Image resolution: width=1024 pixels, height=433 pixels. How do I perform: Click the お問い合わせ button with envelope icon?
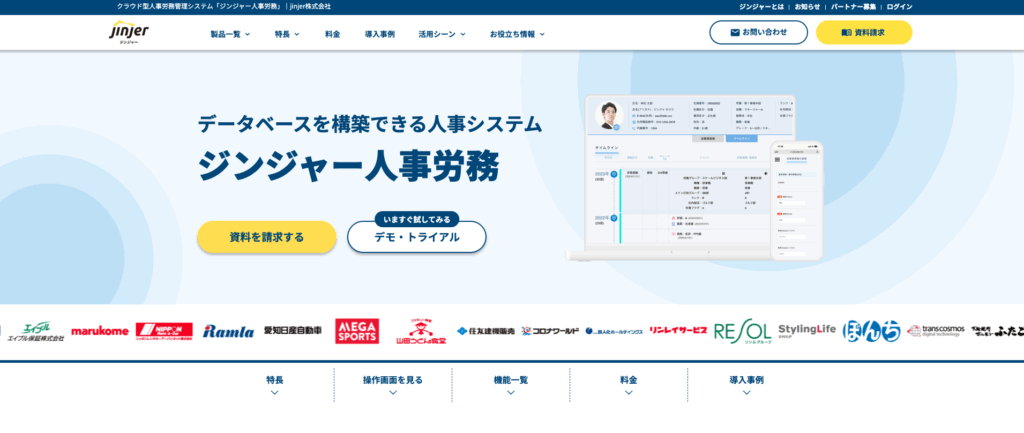(758, 32)
